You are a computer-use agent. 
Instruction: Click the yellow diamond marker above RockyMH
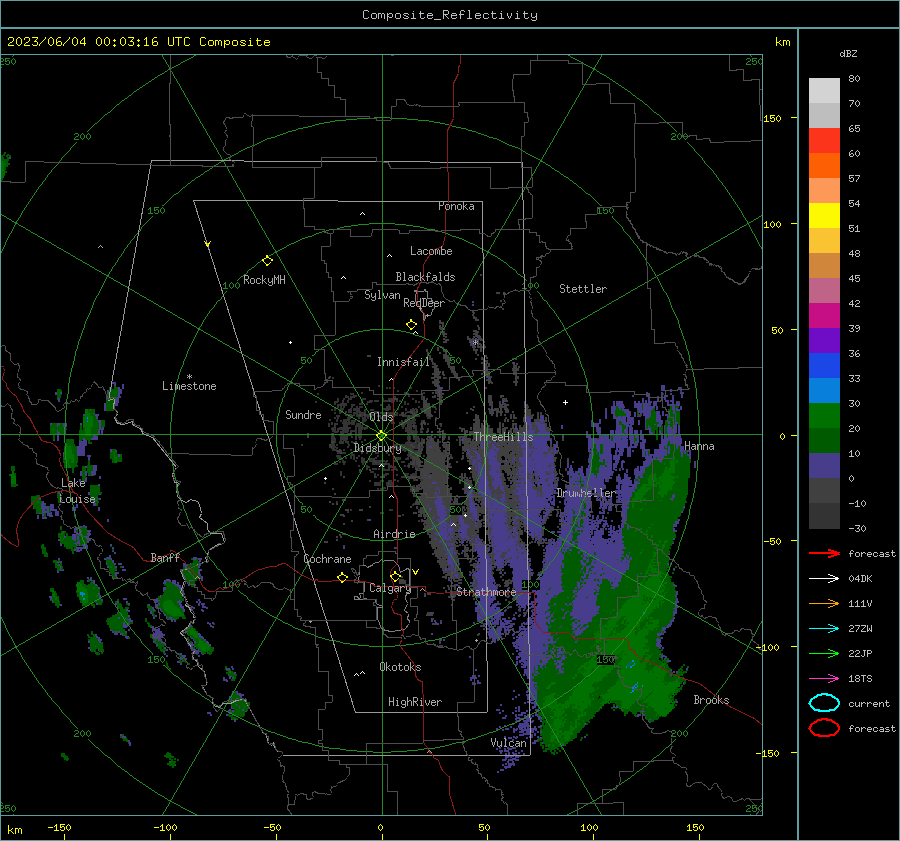[267, 261]
